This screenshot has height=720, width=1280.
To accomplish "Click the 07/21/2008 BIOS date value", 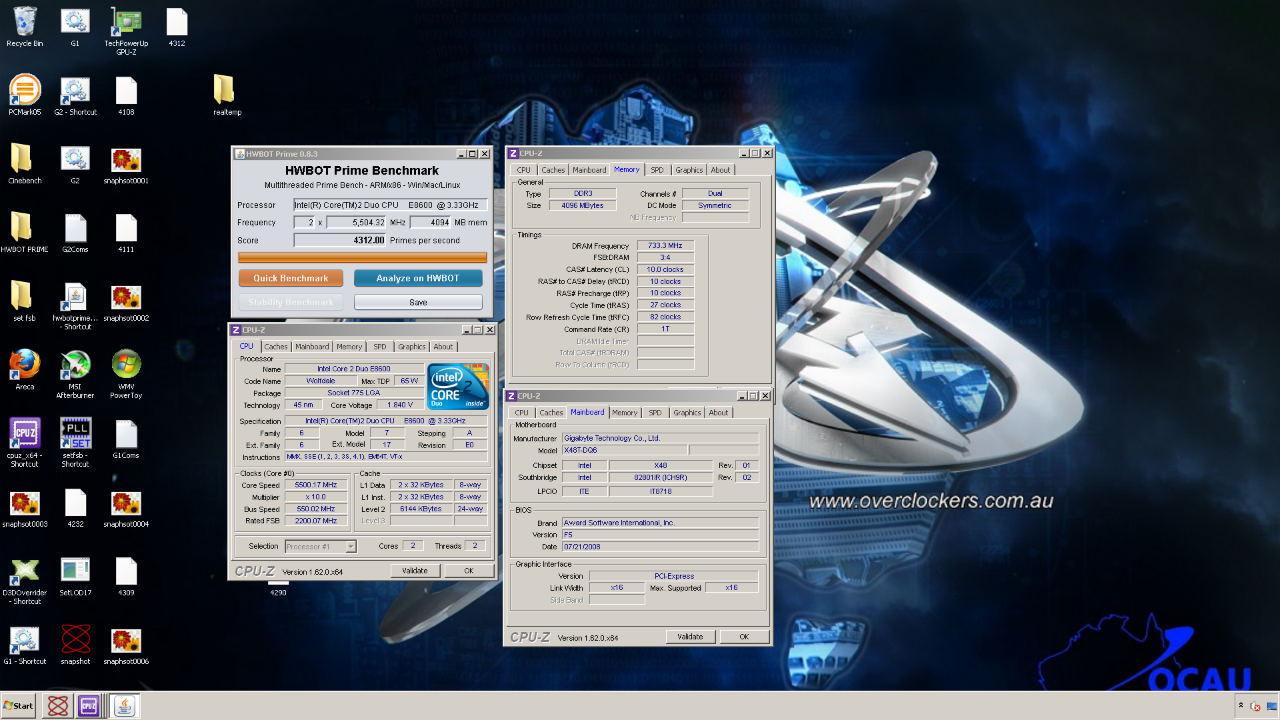I will coord(660,546).
